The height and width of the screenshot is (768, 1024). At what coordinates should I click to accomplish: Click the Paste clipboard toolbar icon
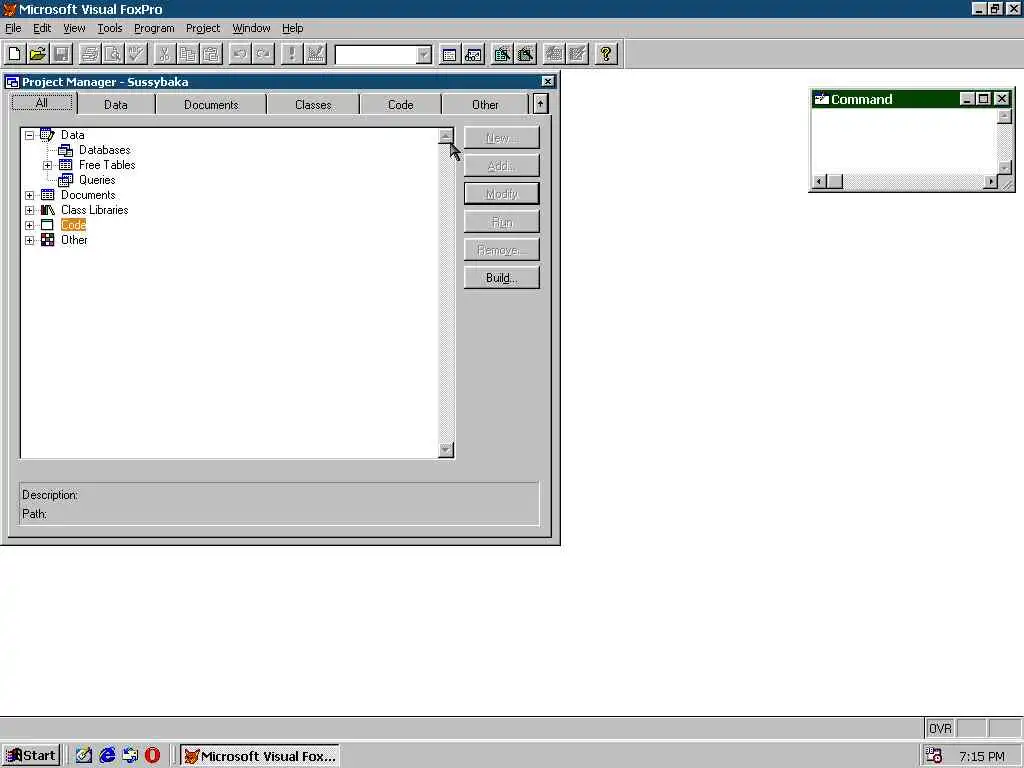[x=212, y=54]
